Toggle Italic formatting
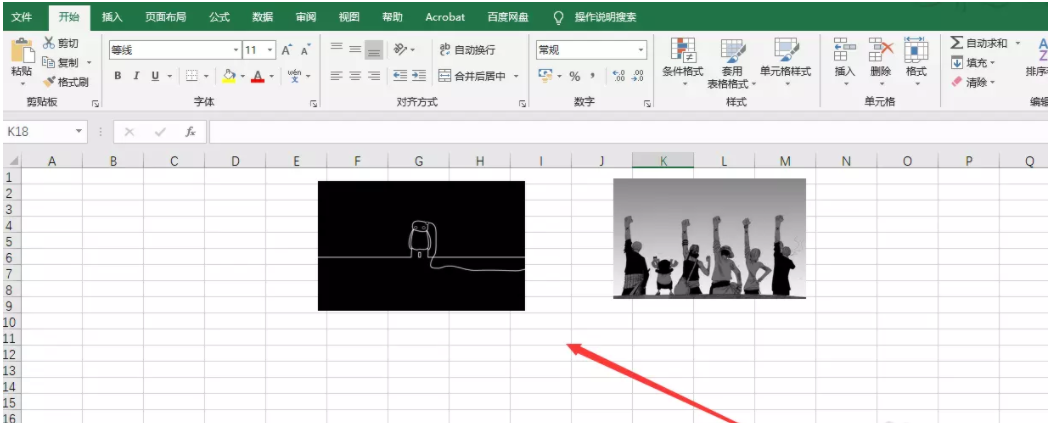The height and width of the screenshot is (423, 1063). point(136,76)
